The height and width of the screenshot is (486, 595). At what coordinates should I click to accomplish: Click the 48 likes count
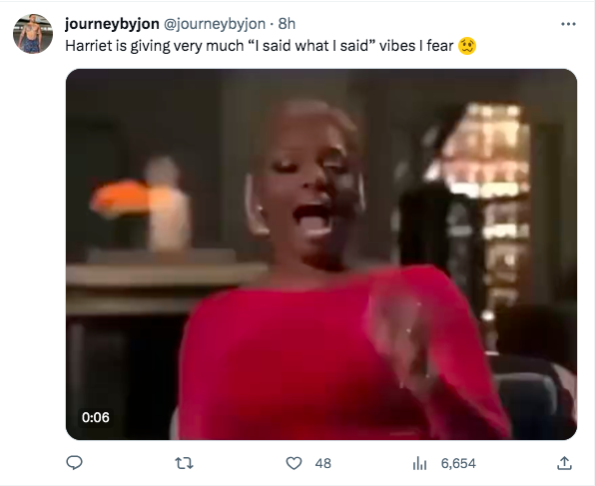(323, 463)
